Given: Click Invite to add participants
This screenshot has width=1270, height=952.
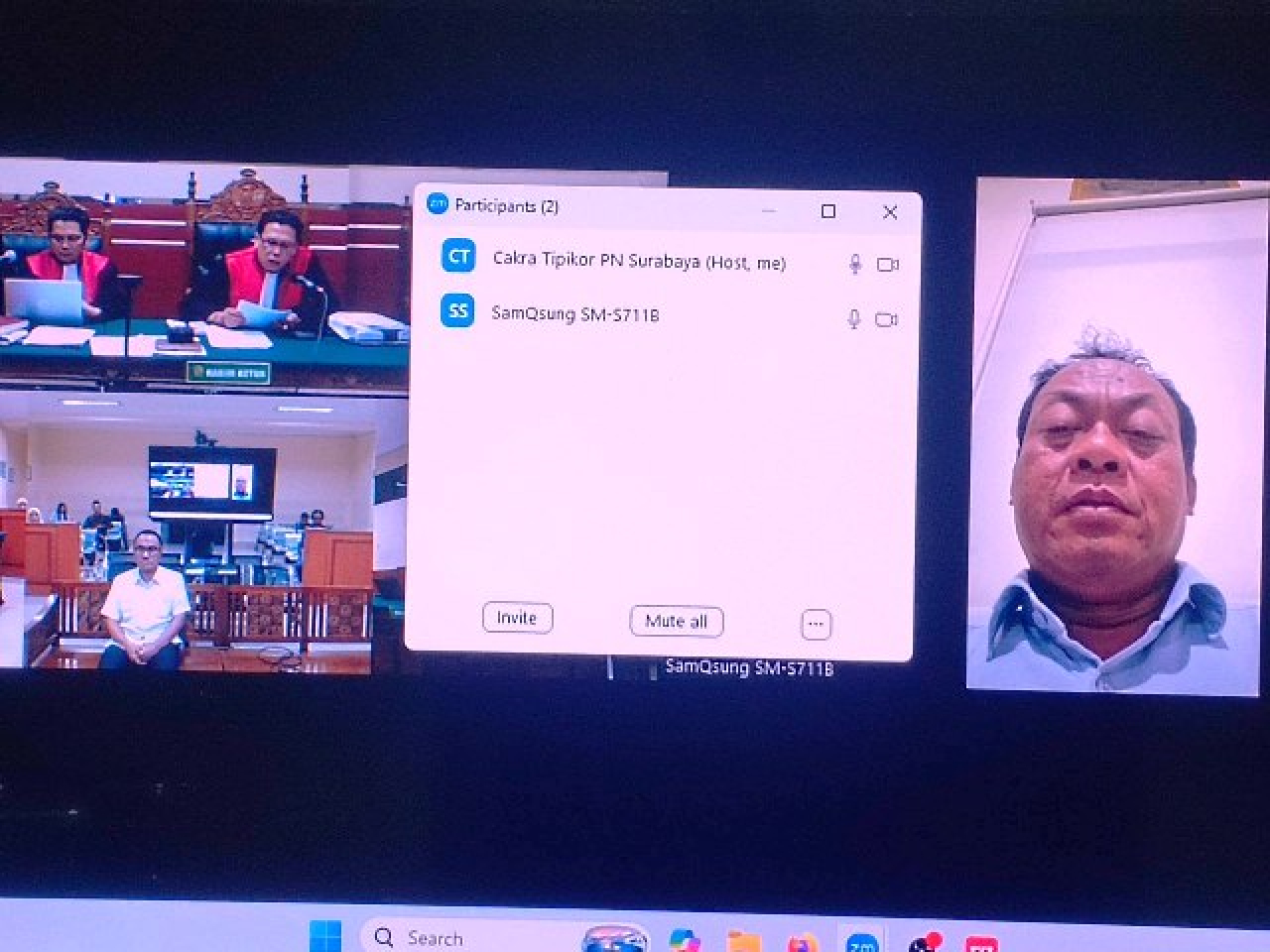Looking at the screenshot, I should click(516, 617).
